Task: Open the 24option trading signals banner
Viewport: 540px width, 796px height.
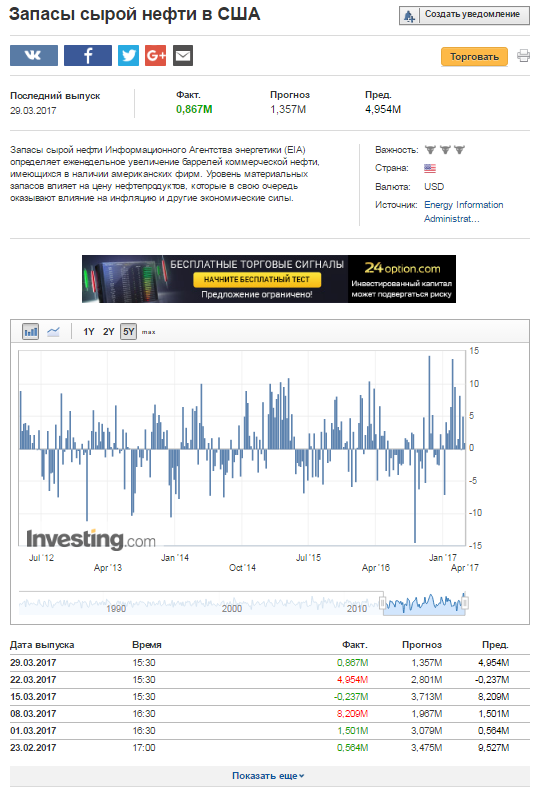Action: pos(269,279)
